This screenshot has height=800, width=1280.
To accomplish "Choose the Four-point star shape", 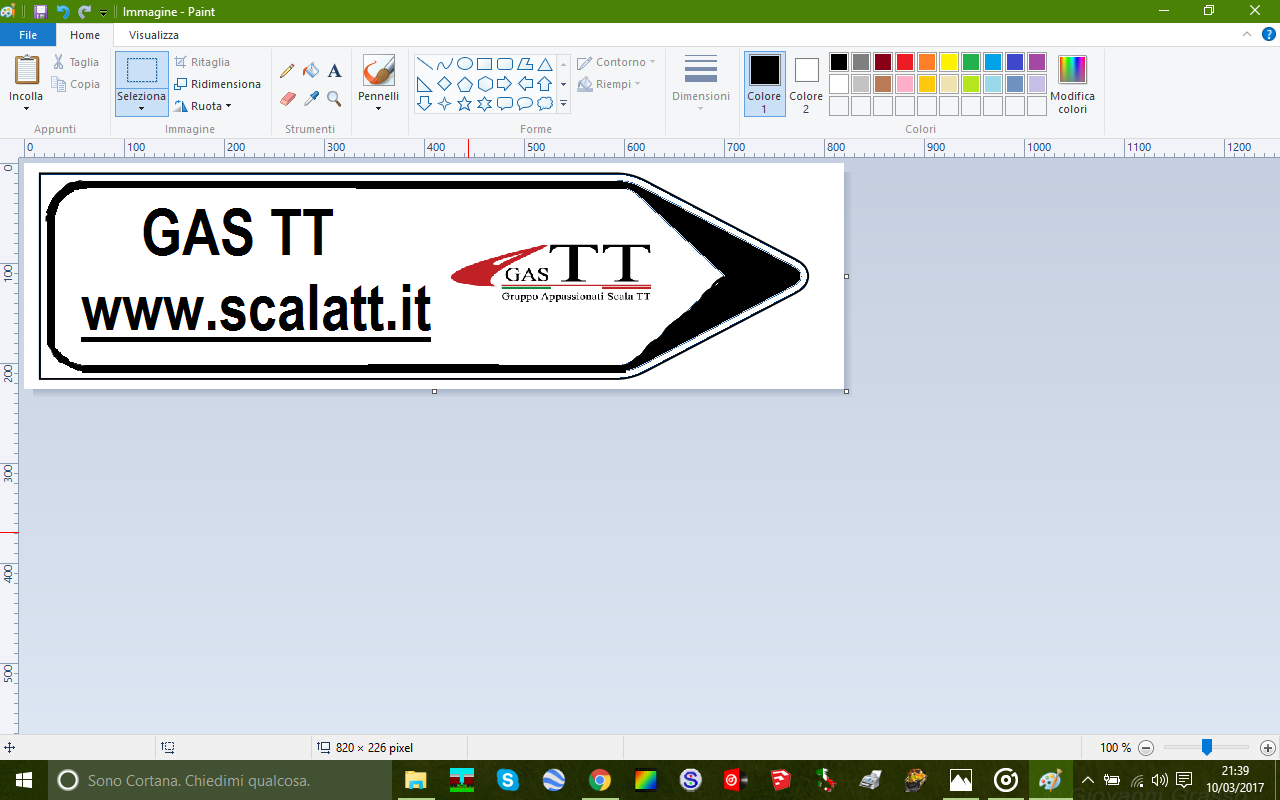I will point(444,103).
